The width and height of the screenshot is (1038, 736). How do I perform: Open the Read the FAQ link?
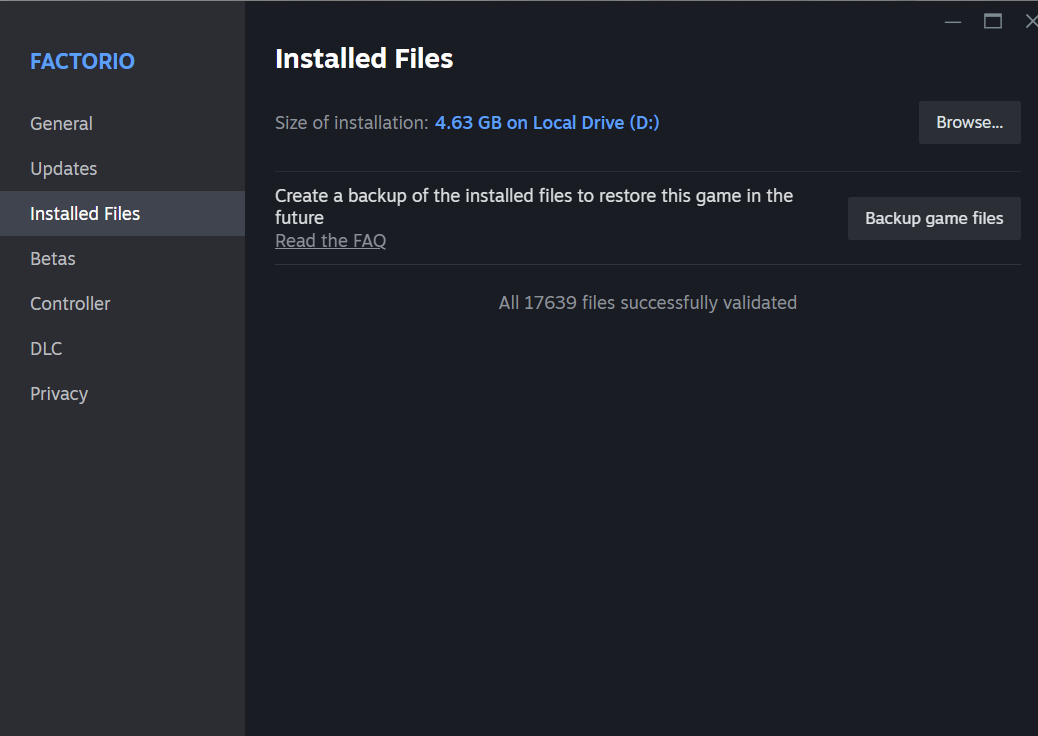tap(330, 241)
